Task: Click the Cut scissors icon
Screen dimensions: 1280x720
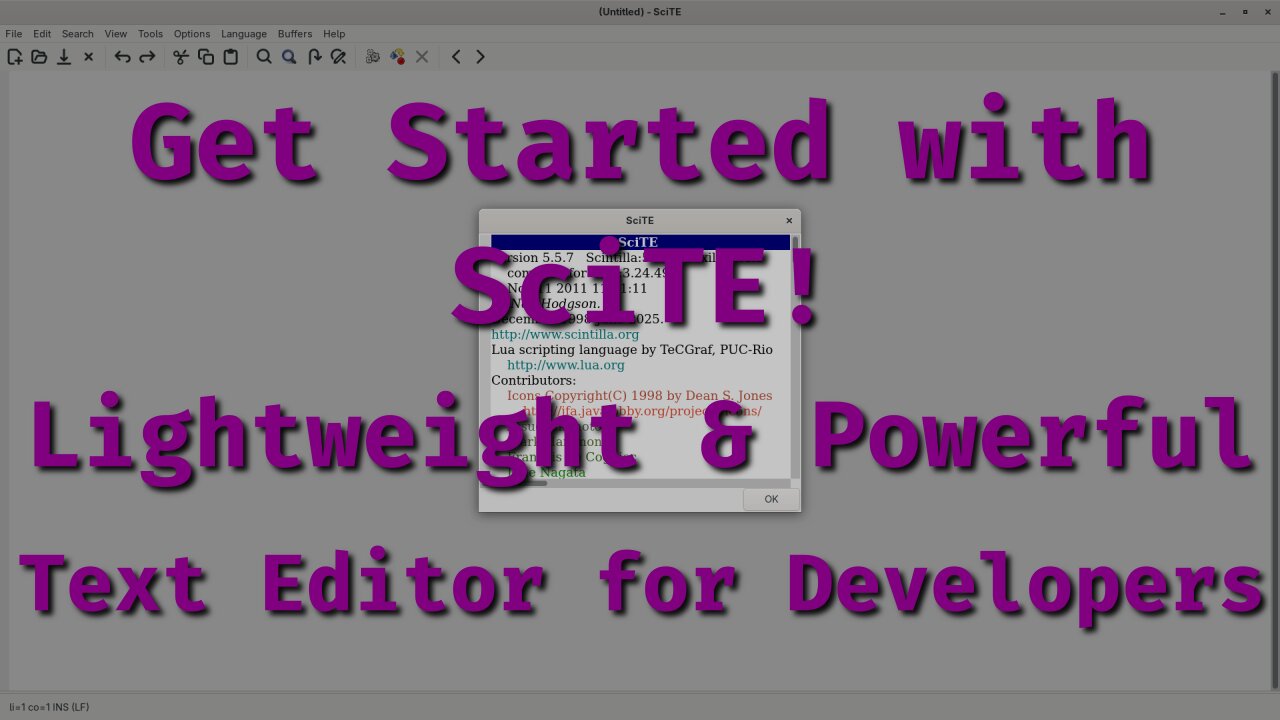Action: (181, 57)
